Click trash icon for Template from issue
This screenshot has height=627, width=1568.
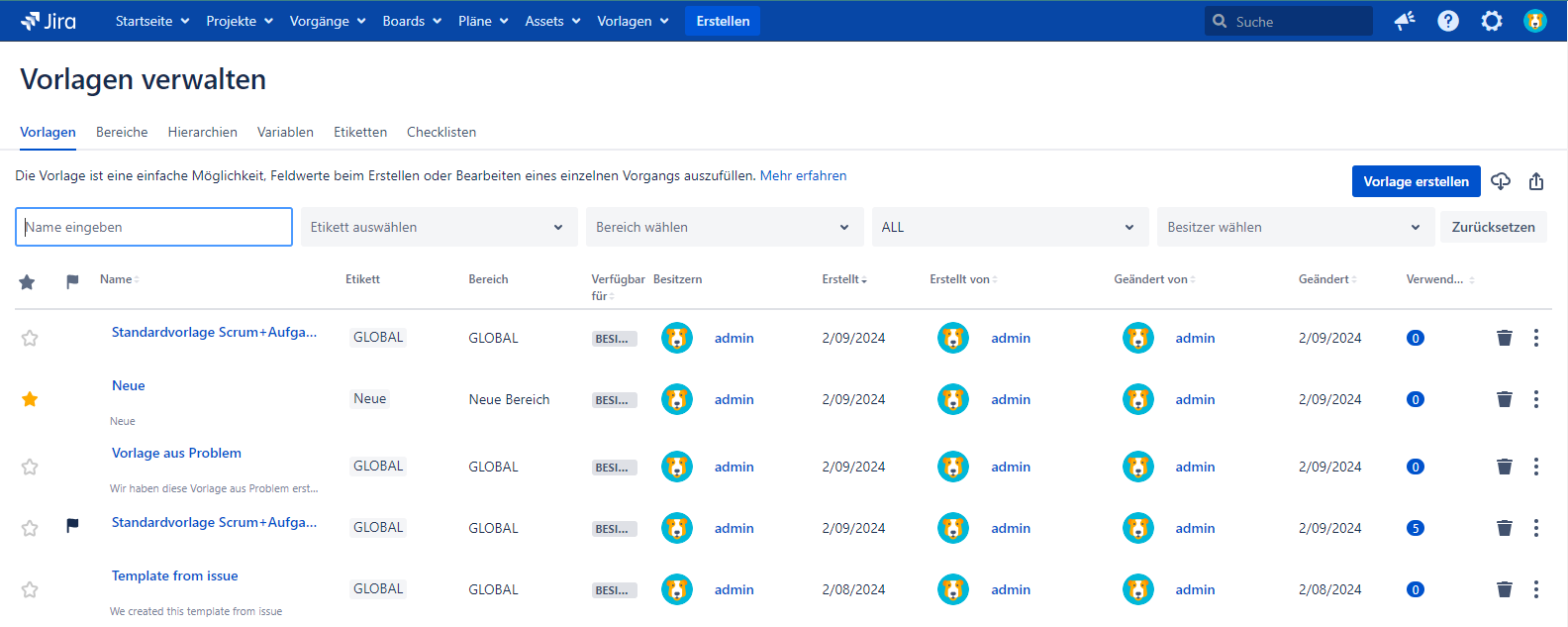tap(1504, 589)
